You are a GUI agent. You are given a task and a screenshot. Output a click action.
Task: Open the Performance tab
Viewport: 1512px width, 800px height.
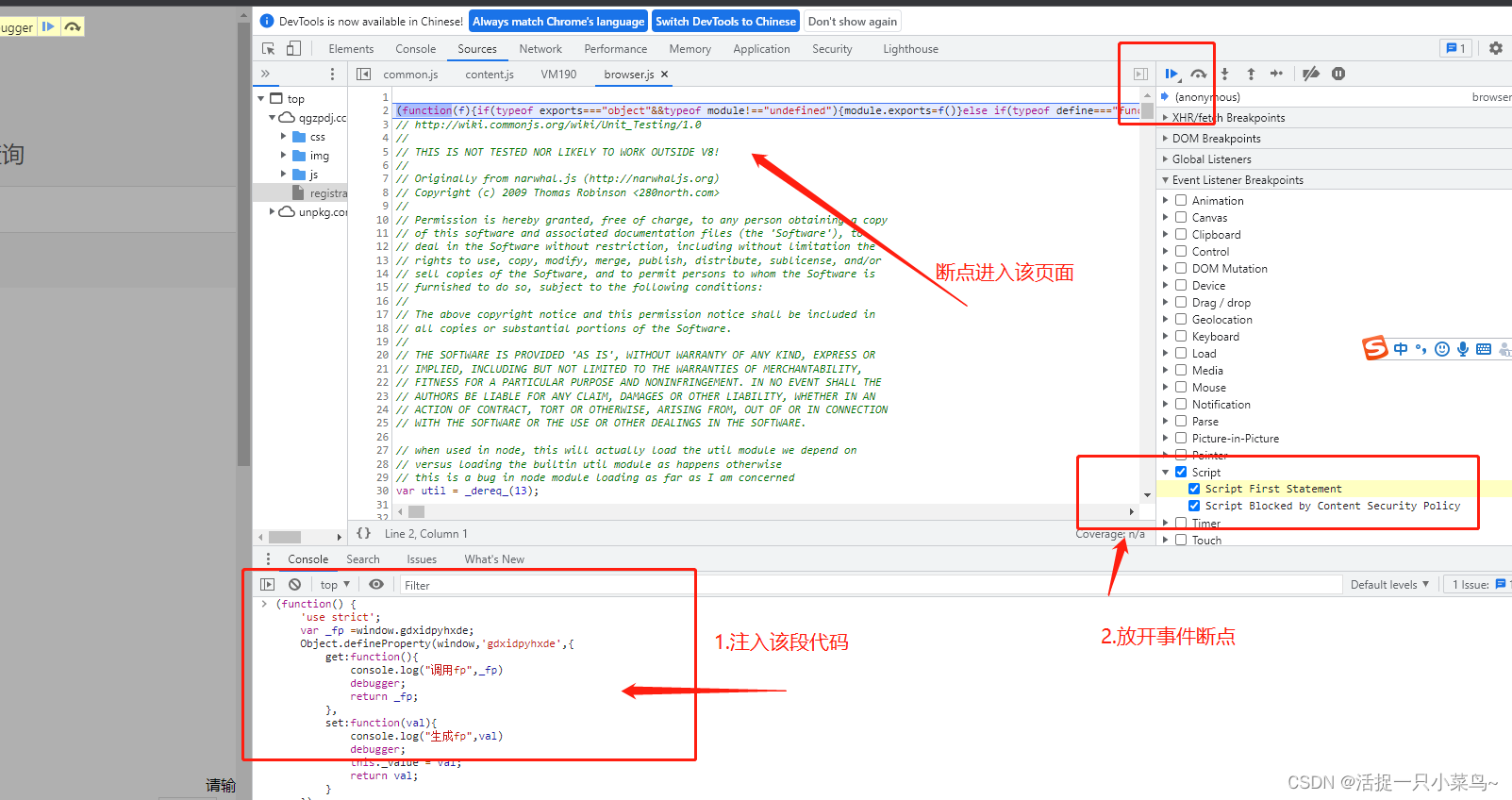click(615, 49)
